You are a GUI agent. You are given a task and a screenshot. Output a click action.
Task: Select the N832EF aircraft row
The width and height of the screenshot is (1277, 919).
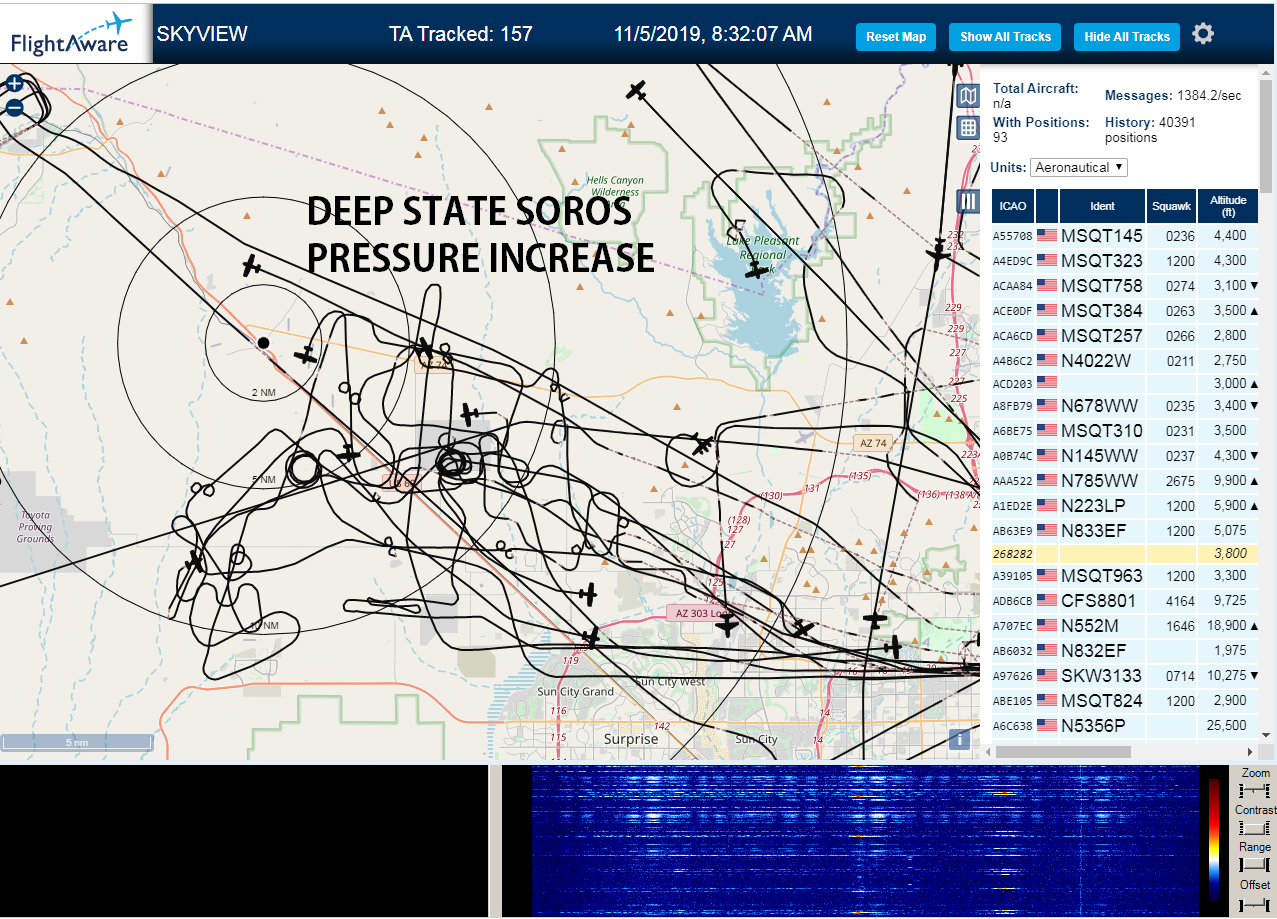click(1124, 651)
